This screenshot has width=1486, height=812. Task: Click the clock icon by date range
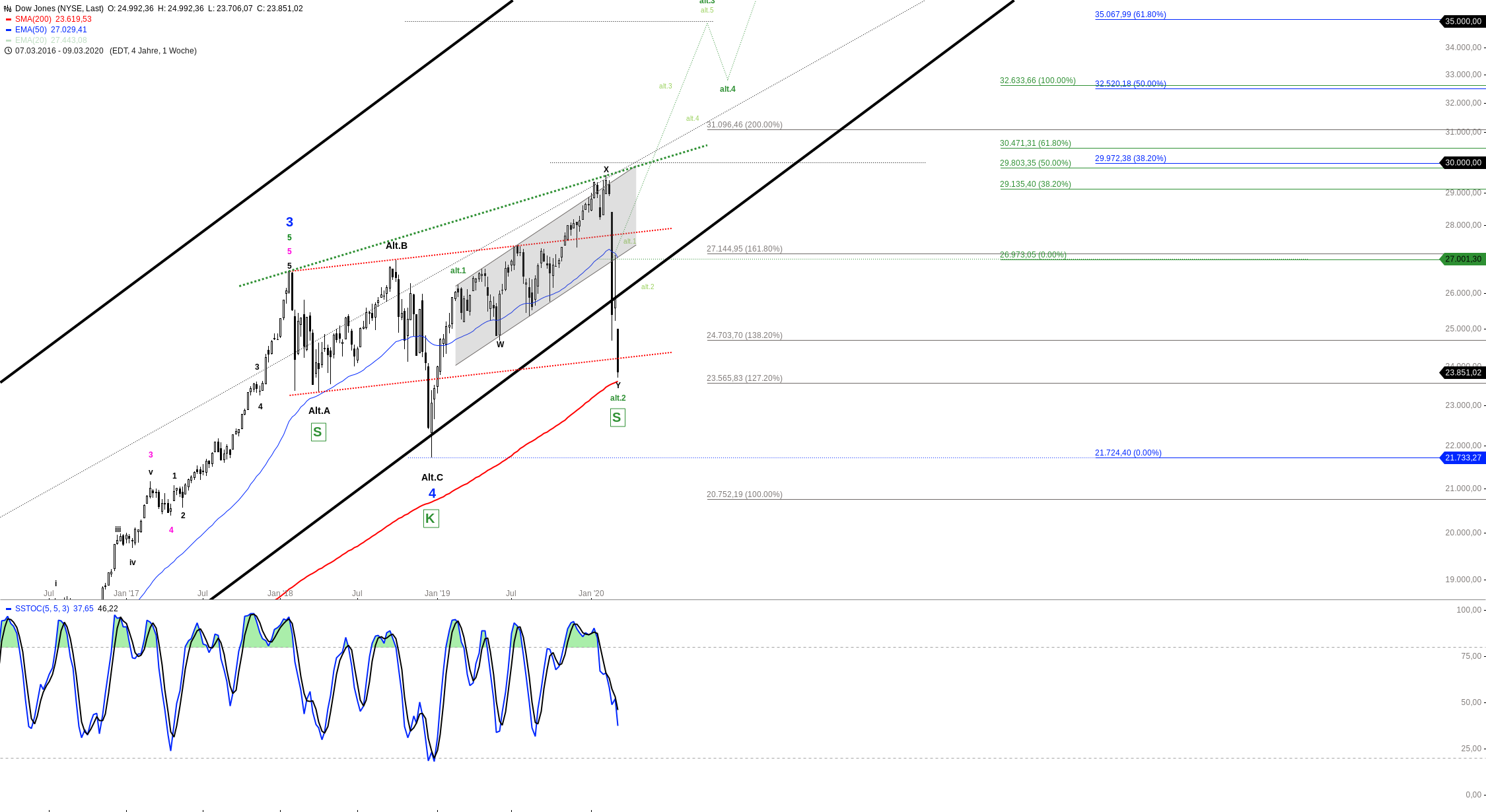tap(8, 51)
